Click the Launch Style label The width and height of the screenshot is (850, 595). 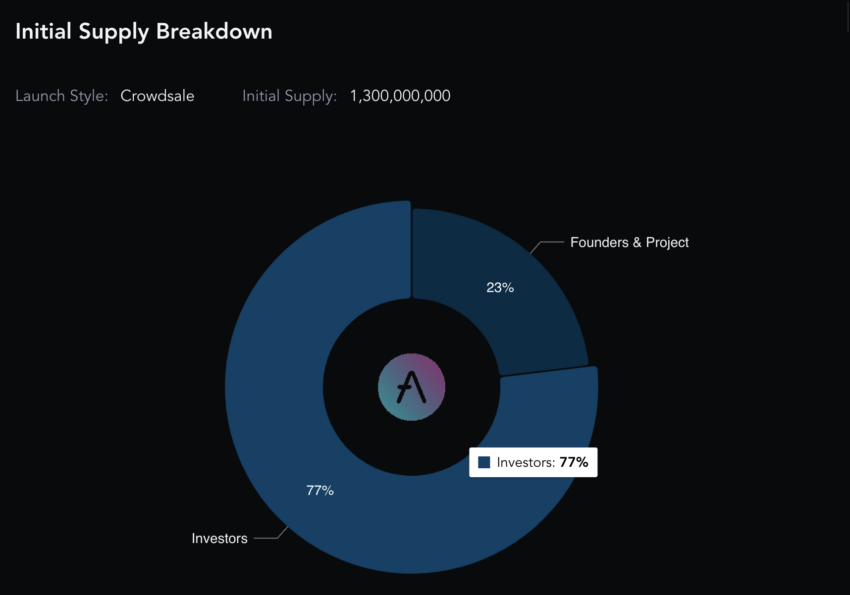62,96
